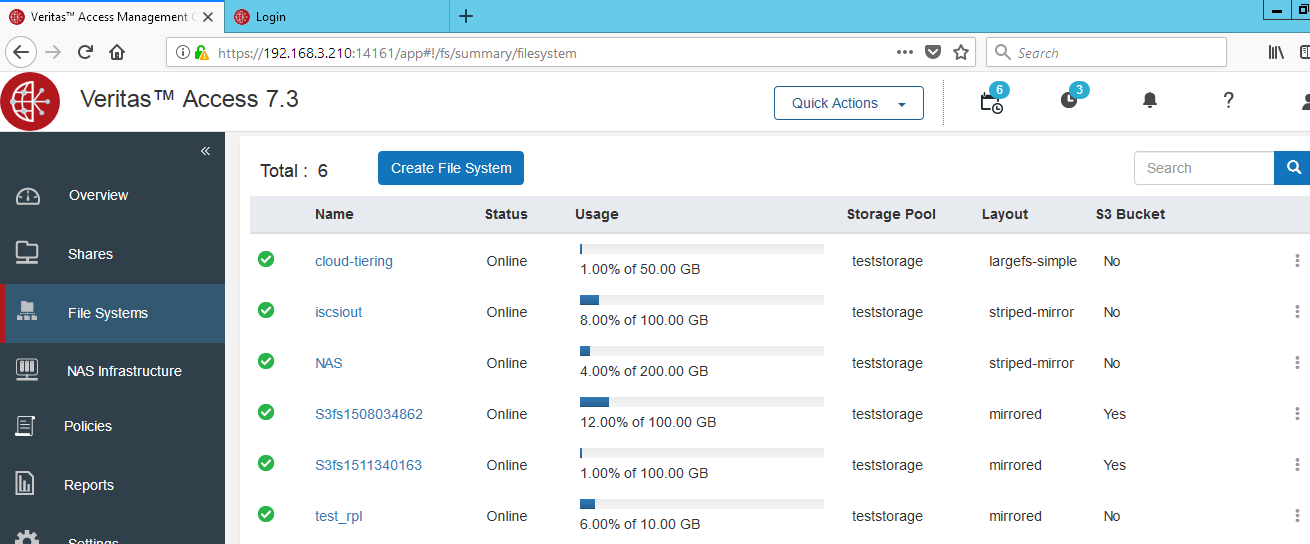
Task: Click green status check for NAS row
Action: pos(266,361)
